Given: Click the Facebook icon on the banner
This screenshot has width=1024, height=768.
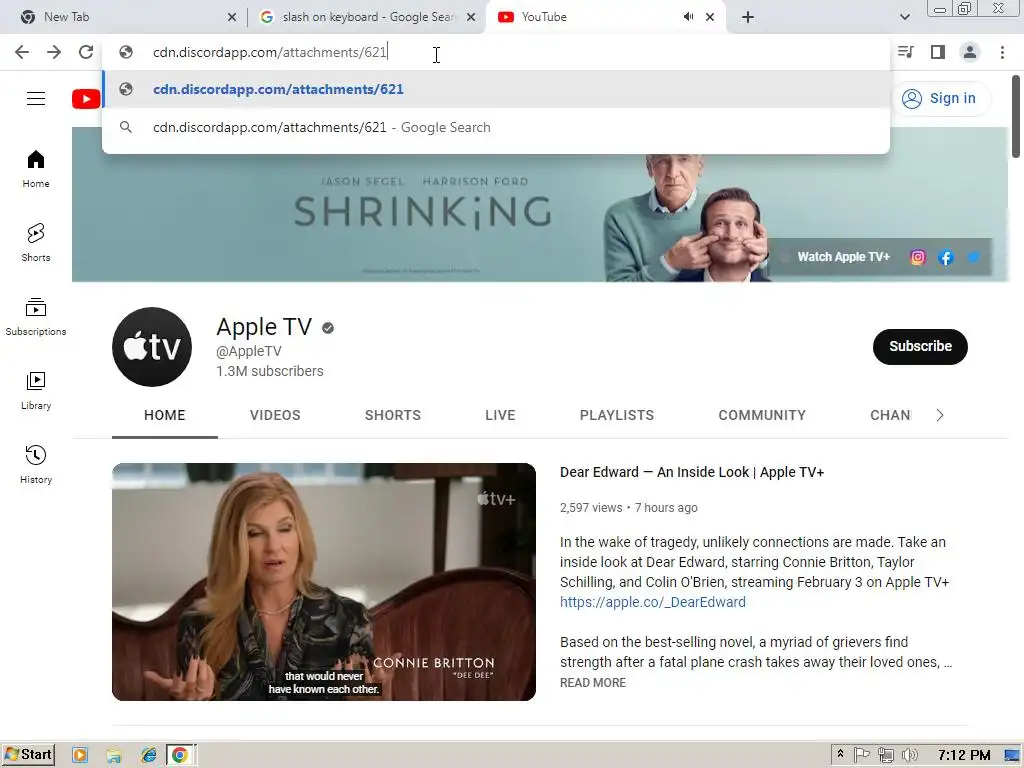Looking at the screenshot, I should (946, 257).
